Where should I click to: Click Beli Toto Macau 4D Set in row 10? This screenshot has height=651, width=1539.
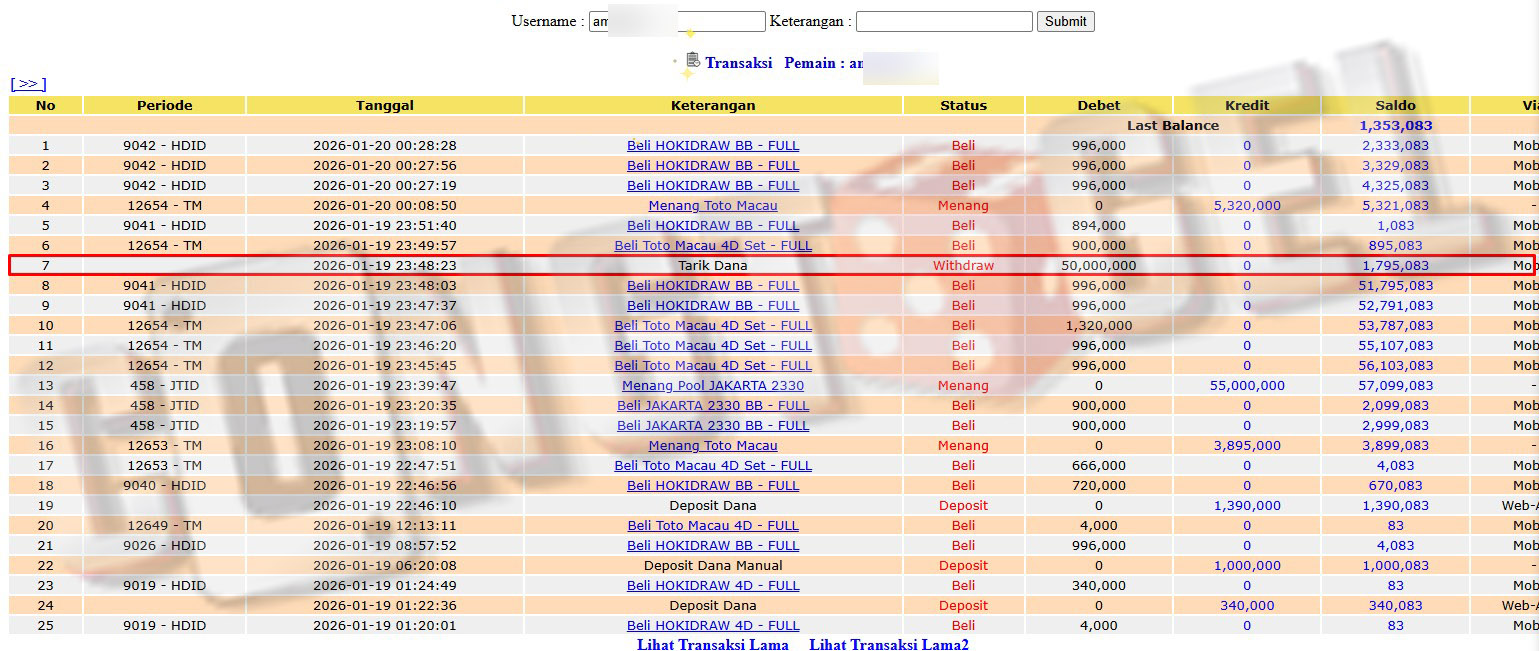point(712,325)
